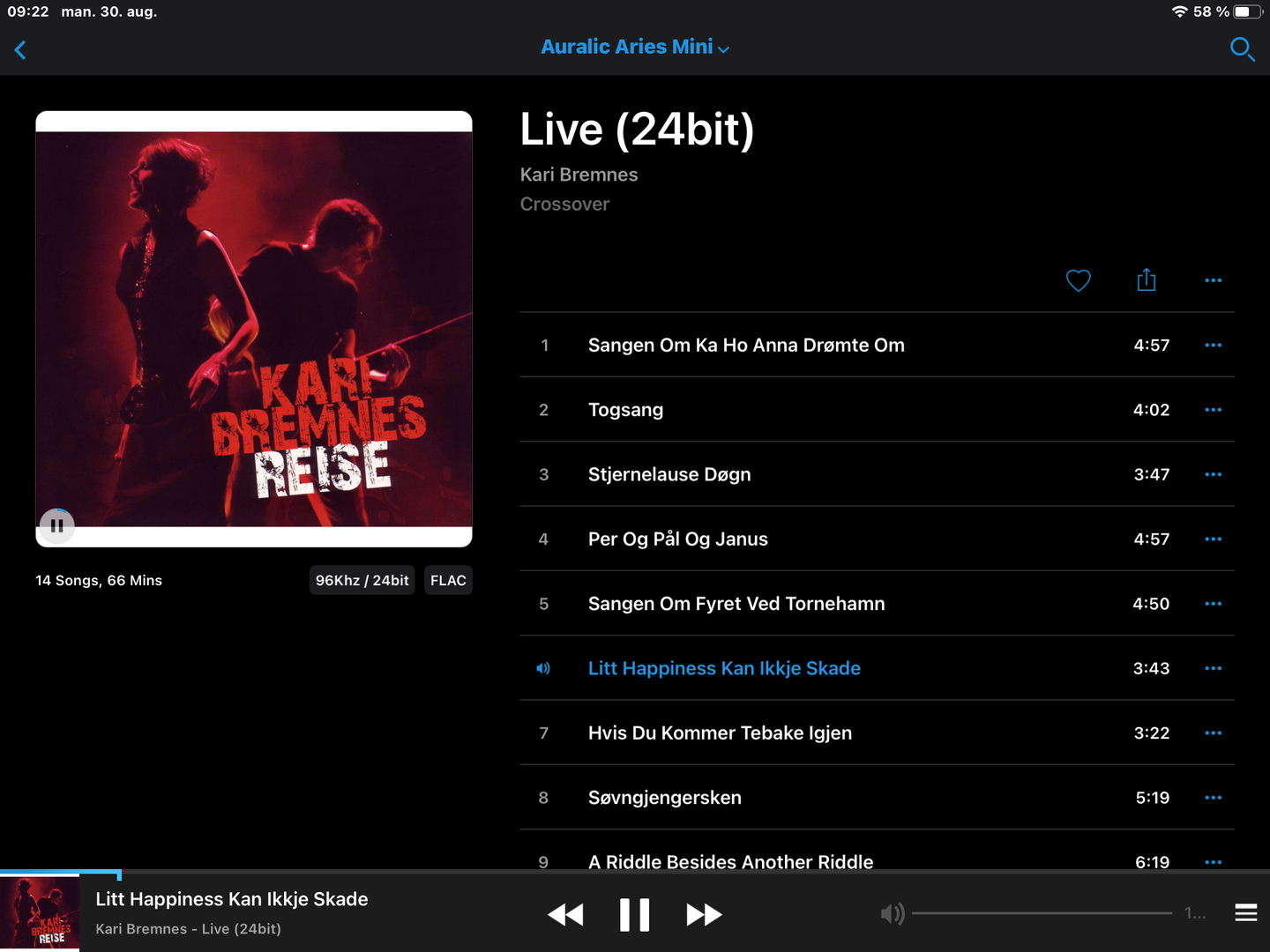Open album more options ellipsis
Image resolution: width=1270 pixels, height=952 pixels.
pyautogui.click(x=1213, y=280)
